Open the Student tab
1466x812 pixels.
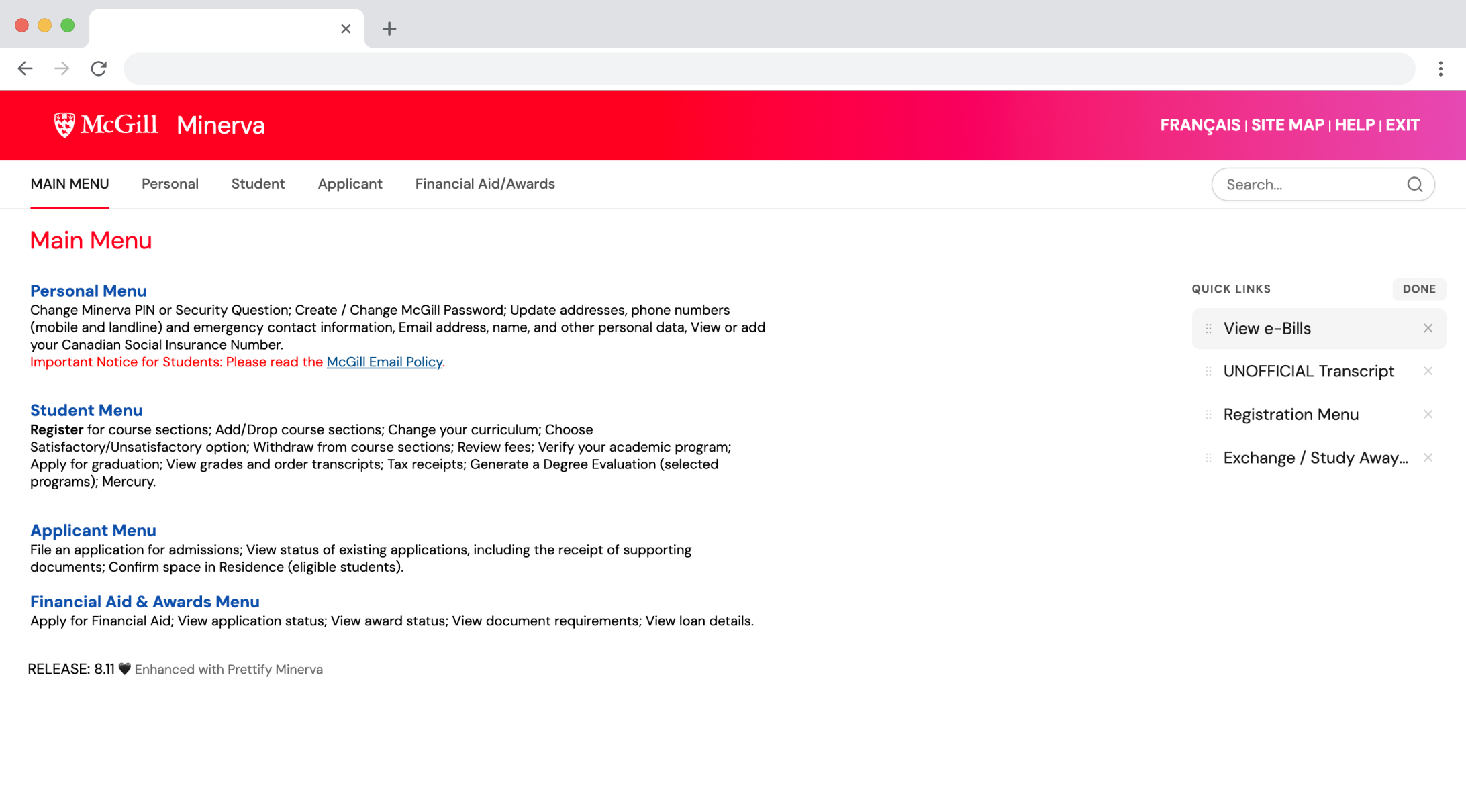pos(258,184)
